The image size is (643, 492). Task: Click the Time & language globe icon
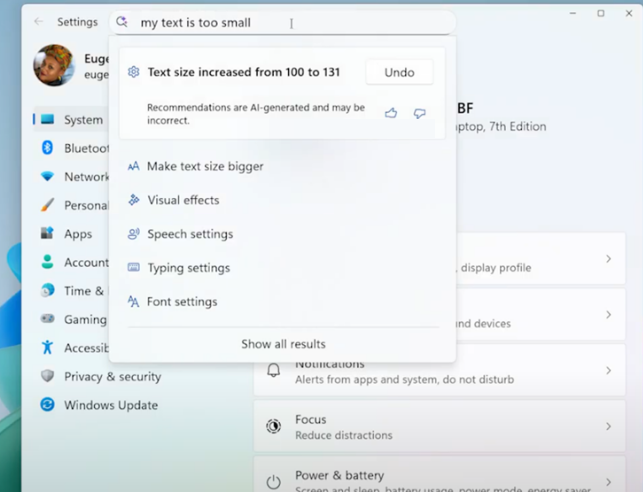tap(48, 290)
